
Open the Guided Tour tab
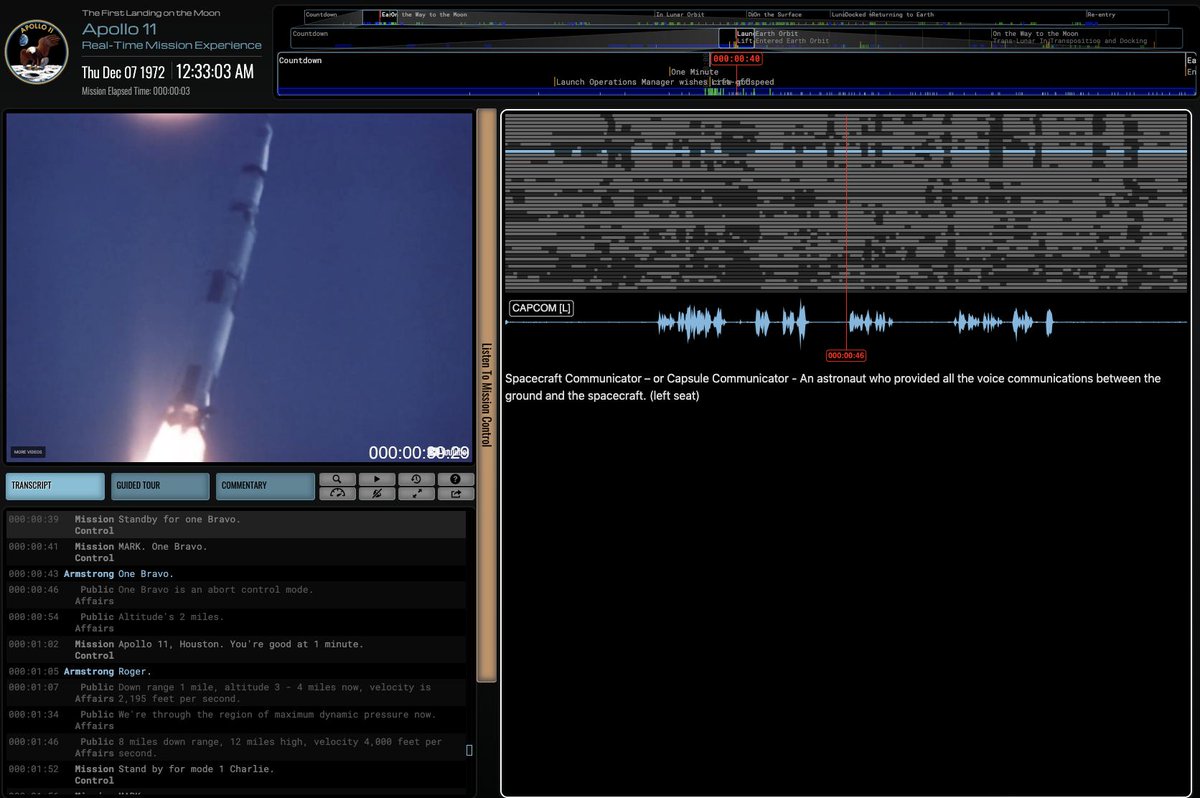[x=160, y=486]
